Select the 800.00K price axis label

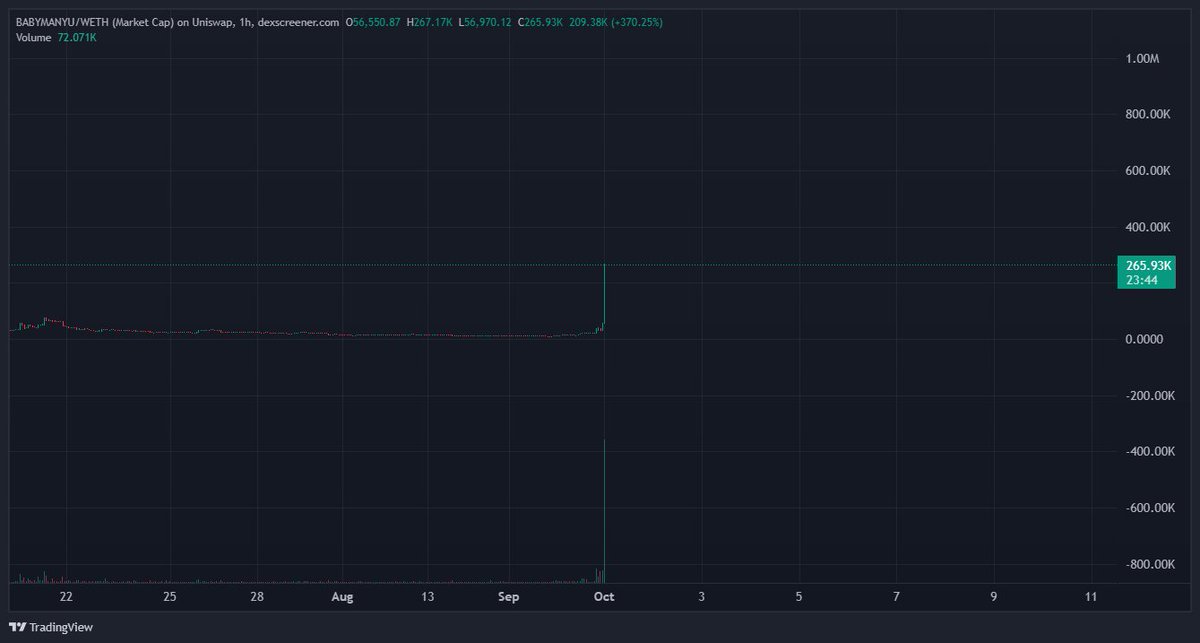pyautogui.click(x=1148, y=115)
